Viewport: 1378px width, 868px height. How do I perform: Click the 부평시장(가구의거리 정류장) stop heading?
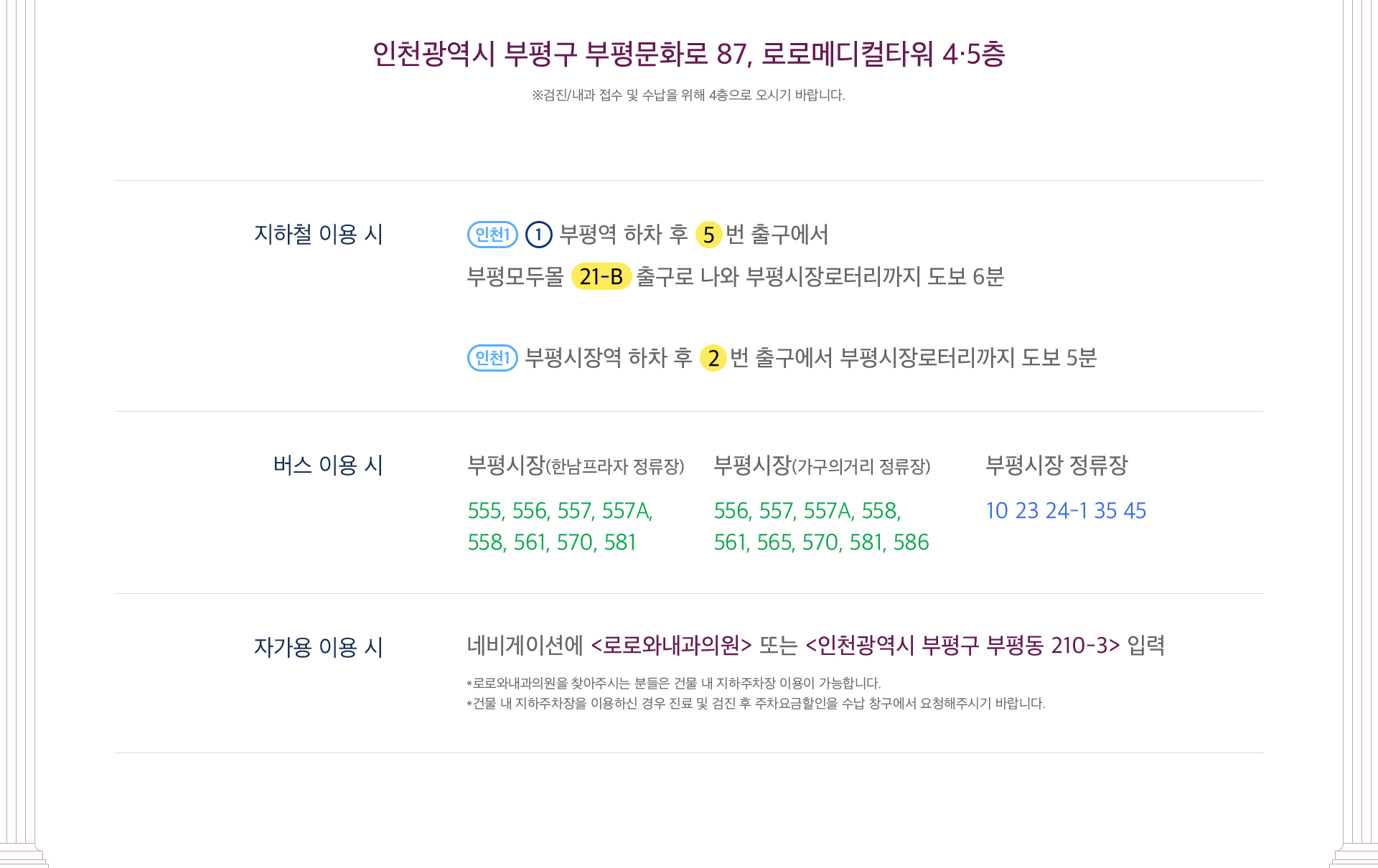coord(822,466)
